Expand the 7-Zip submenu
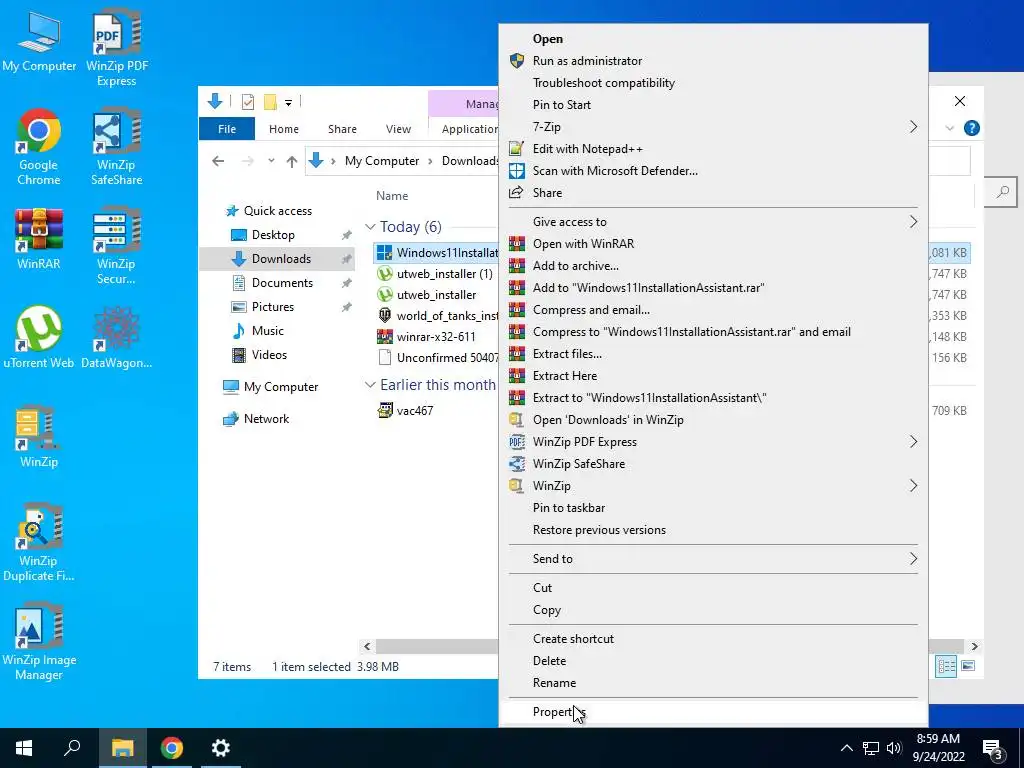1024x768 pixels. pos(713,127)
